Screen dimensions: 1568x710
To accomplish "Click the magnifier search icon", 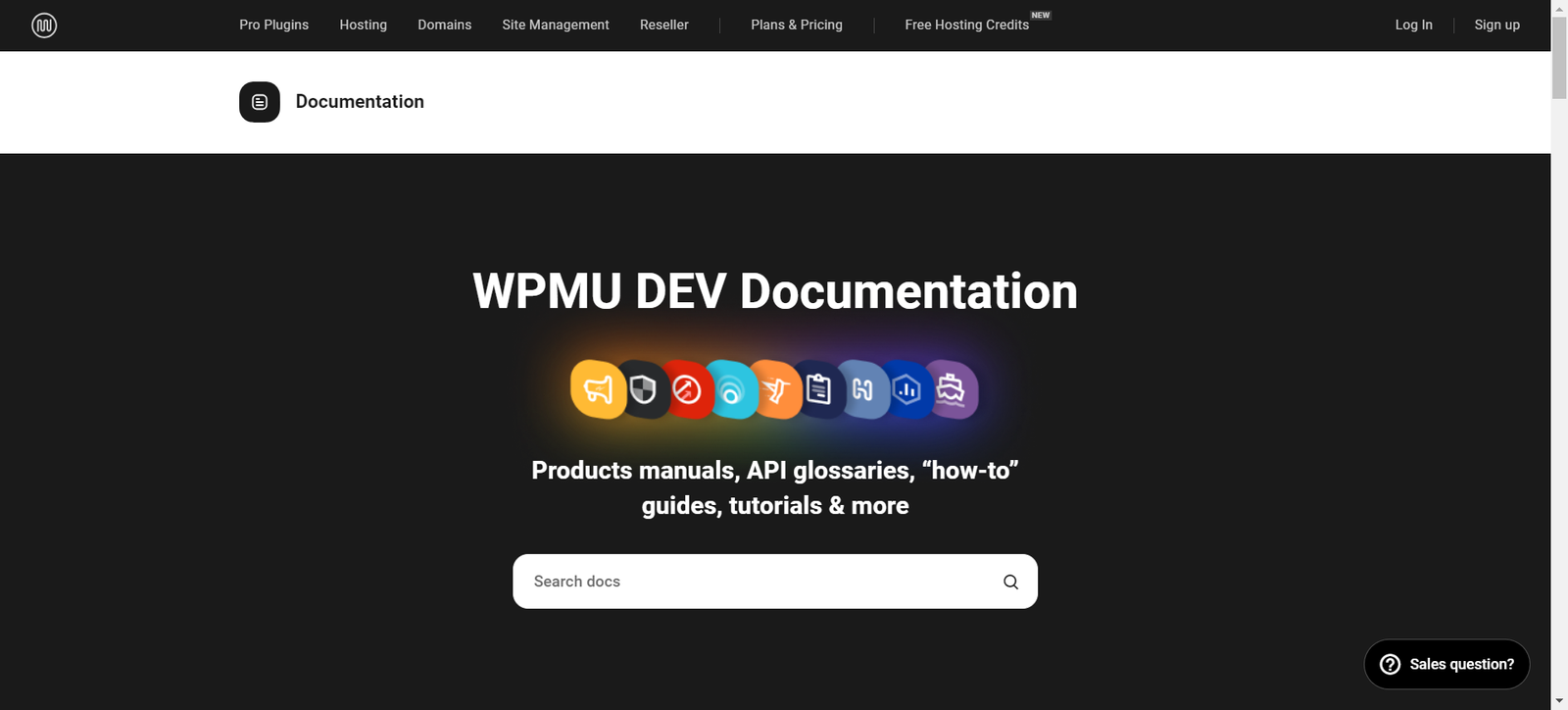I will click(1010, 582).
